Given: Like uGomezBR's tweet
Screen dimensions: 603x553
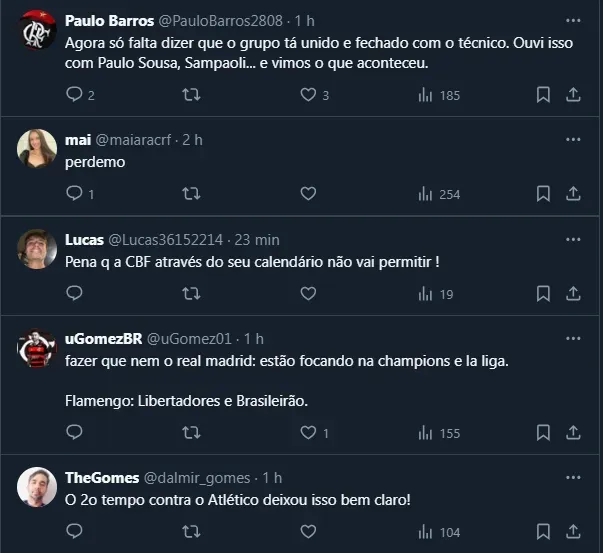Looking at the screenshot, I should [309, 433].
